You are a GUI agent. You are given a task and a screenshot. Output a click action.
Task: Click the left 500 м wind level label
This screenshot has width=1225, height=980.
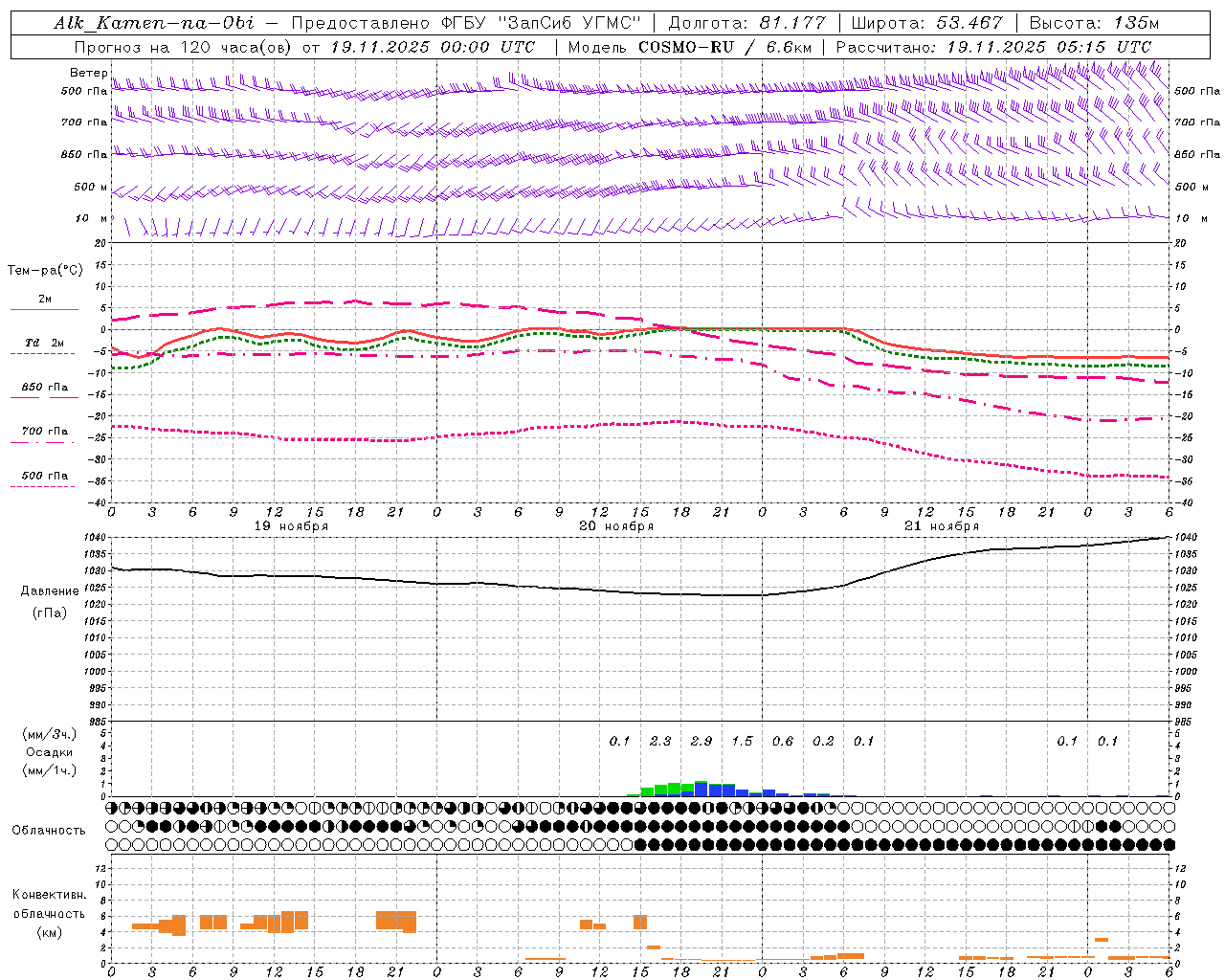pyautogui.click(x=91, y=187)
